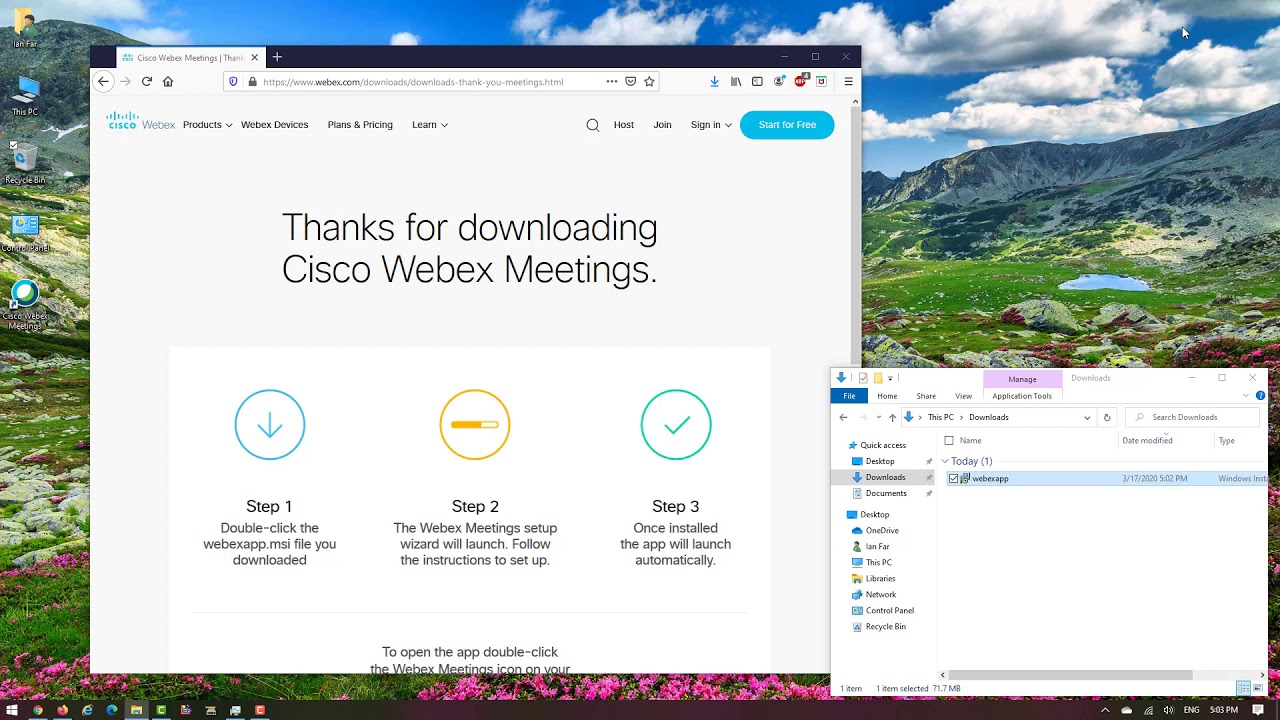
Task: Open Explorer recent locations dropdown arrow
Action: (x=878, y=417)
